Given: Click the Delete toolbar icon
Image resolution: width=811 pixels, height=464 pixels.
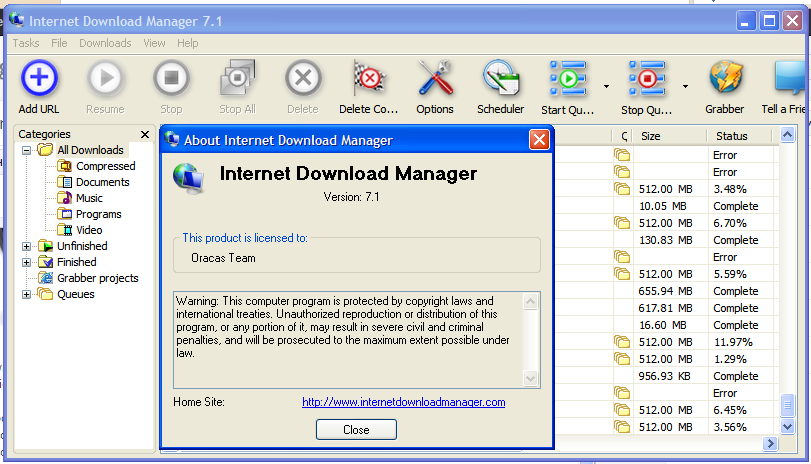Looking at the screenshot, I should [x=303, y=78].
